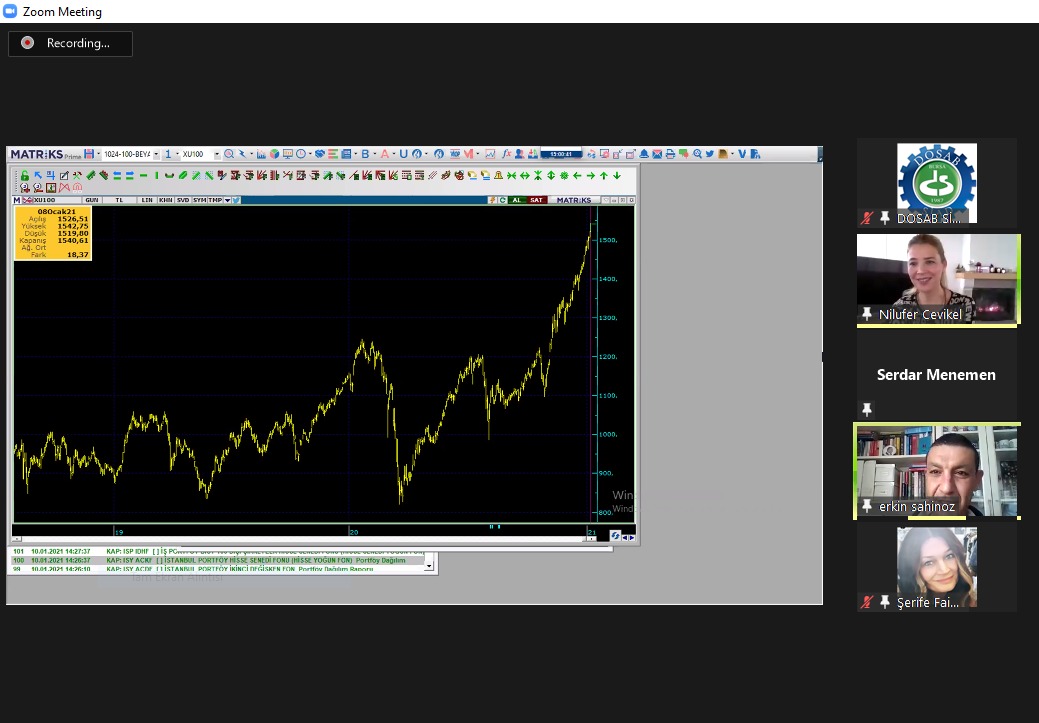Click the MATRIKS button in chart header
Screen dimensions: 1039x723
point(574,200)
